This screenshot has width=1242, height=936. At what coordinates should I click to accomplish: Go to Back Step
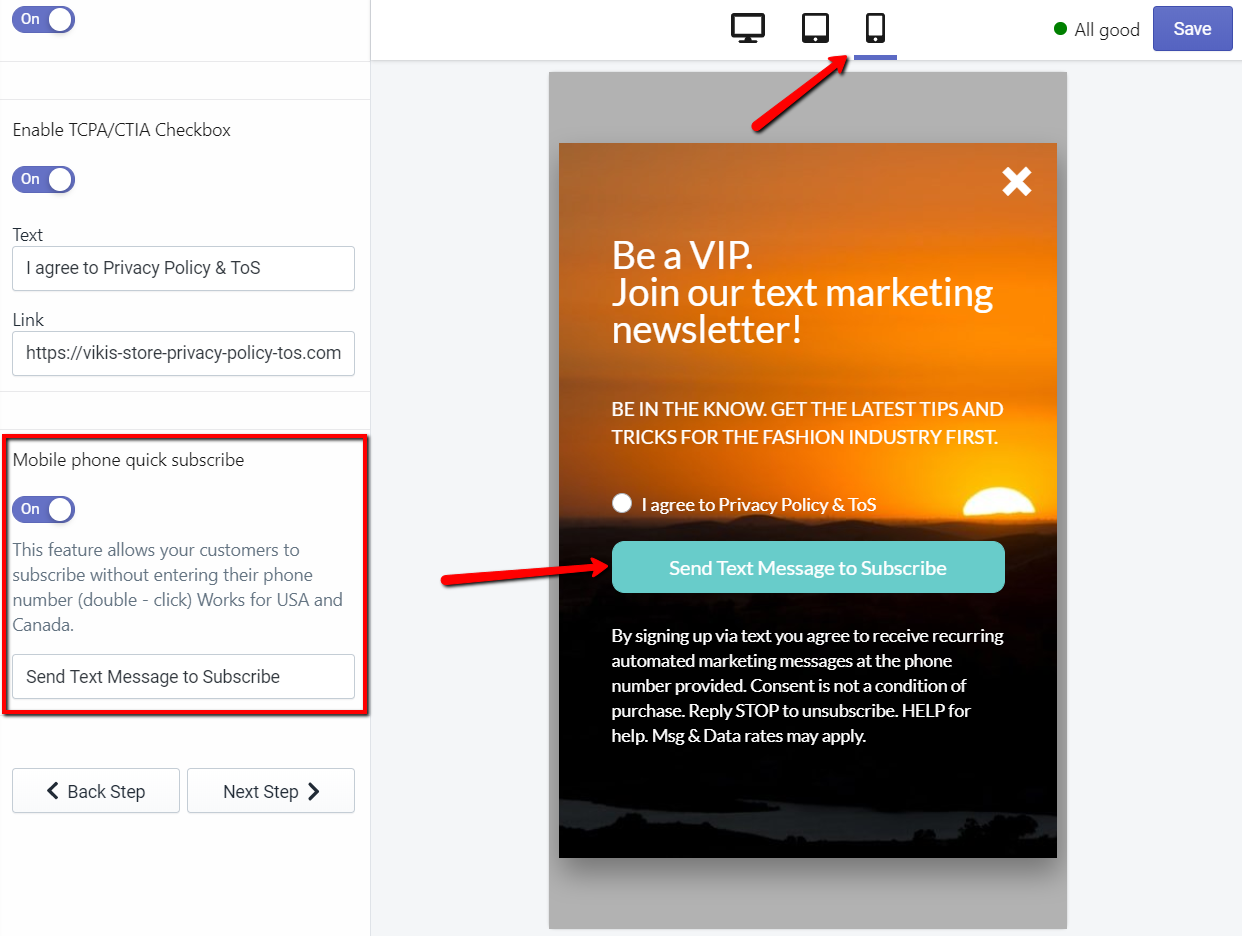click(96, 791)
